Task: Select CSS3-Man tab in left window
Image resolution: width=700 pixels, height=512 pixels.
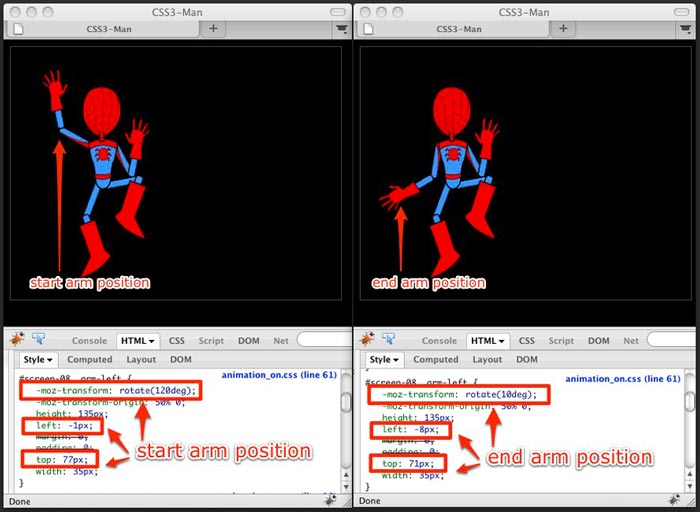Action: [104, 29]
